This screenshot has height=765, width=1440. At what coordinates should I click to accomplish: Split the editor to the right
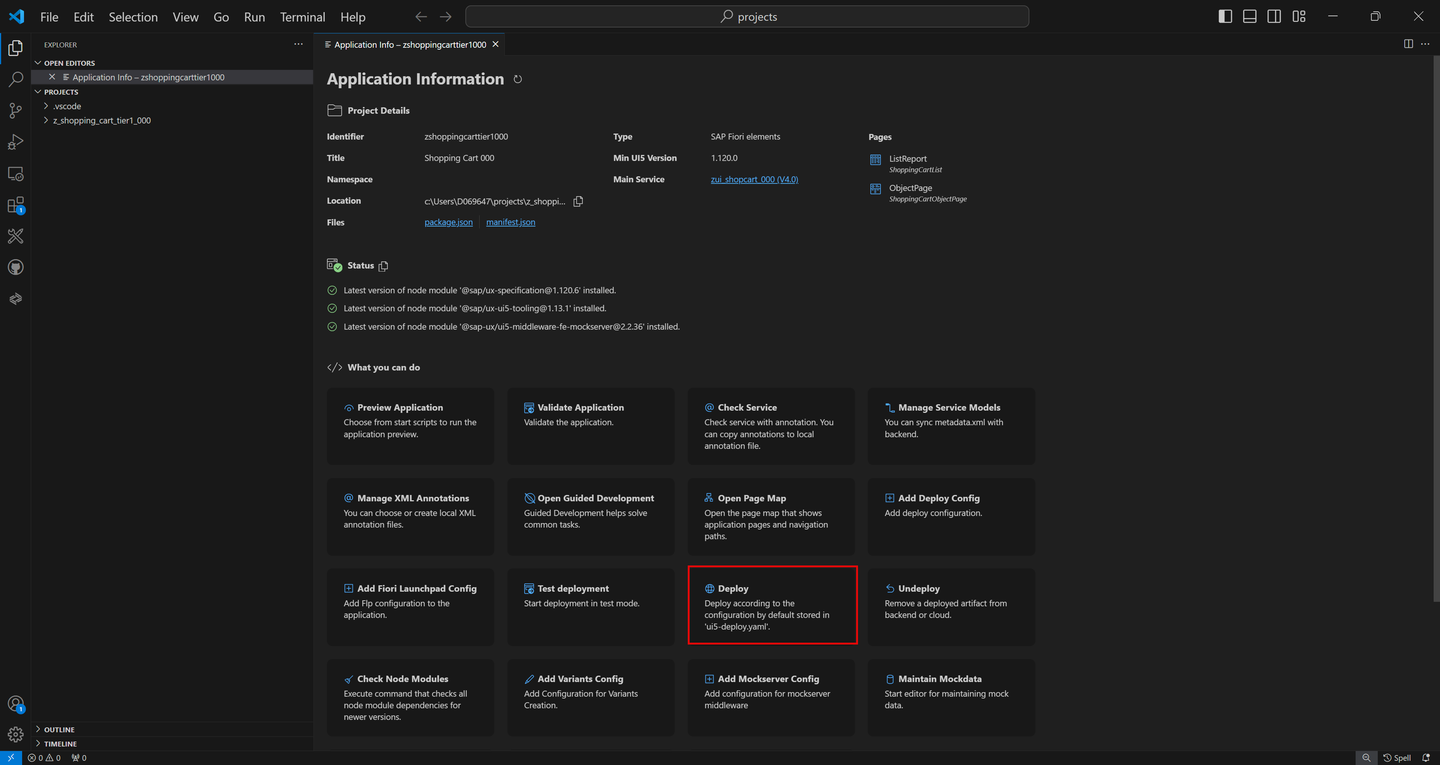tap(1408, 44)
